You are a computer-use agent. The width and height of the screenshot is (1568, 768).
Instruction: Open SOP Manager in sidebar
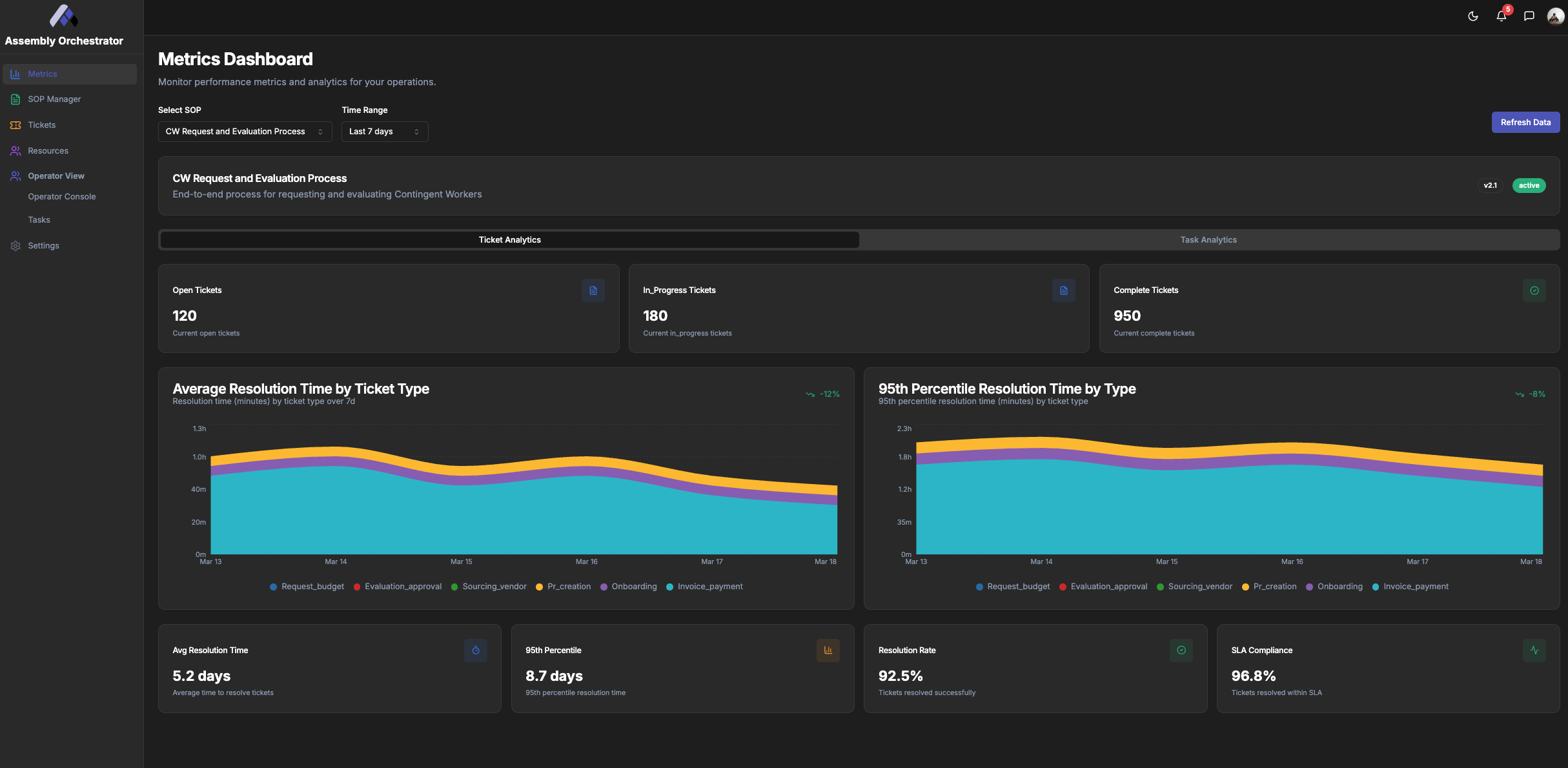click(54, 99)
